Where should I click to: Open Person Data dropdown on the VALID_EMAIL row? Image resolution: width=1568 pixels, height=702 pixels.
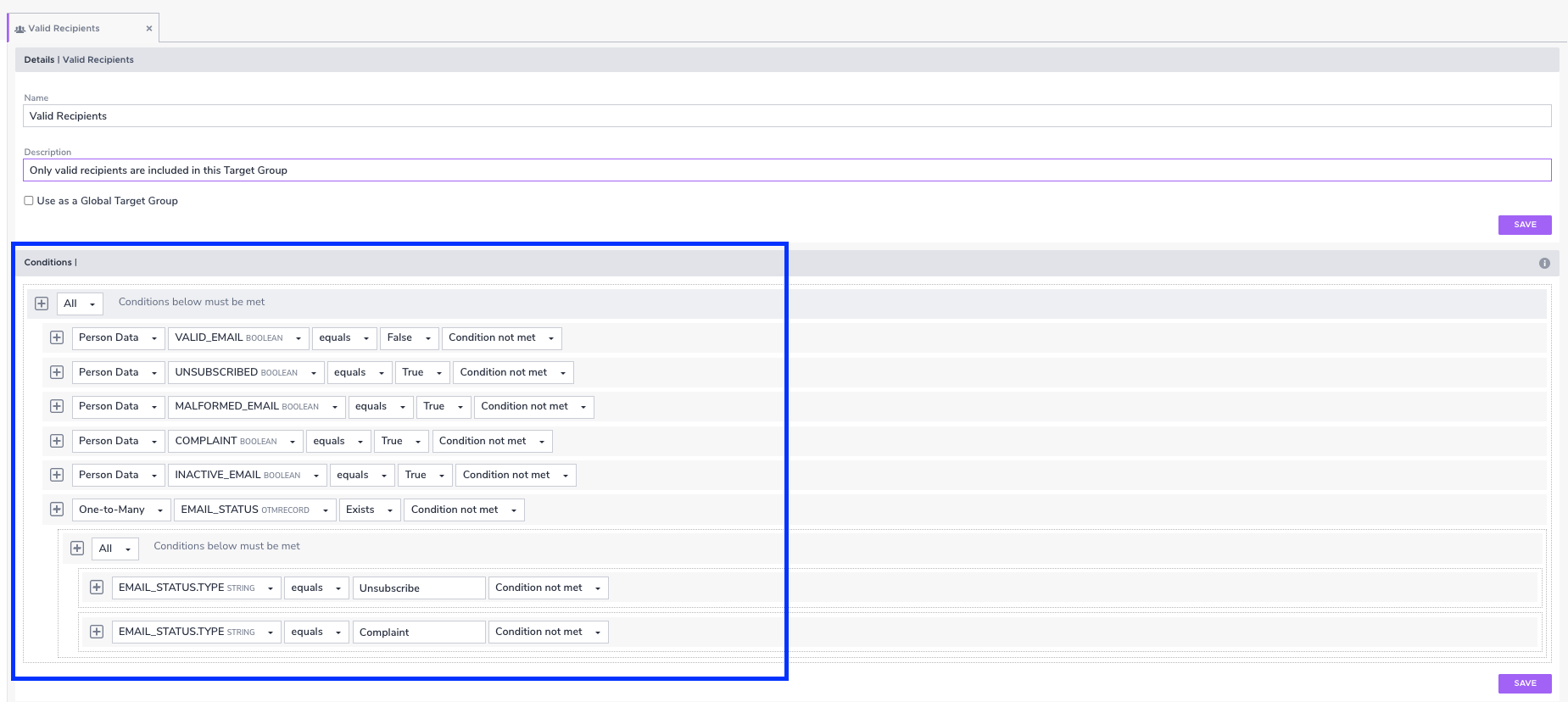pos(118,338)
